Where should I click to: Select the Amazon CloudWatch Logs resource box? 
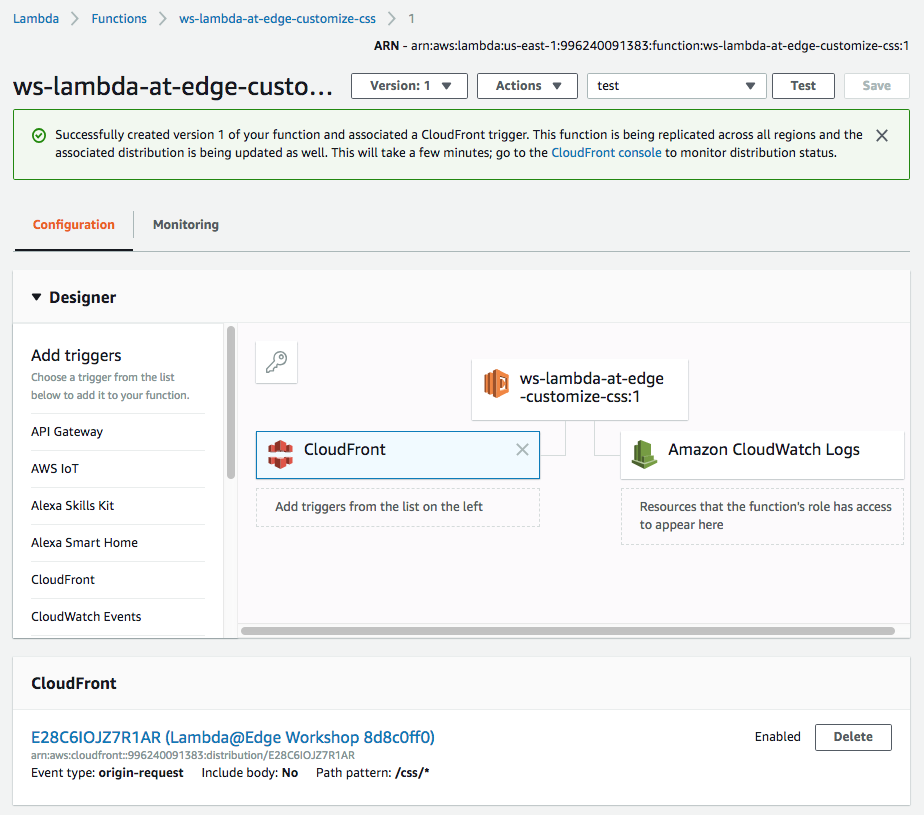pos(762,455)
